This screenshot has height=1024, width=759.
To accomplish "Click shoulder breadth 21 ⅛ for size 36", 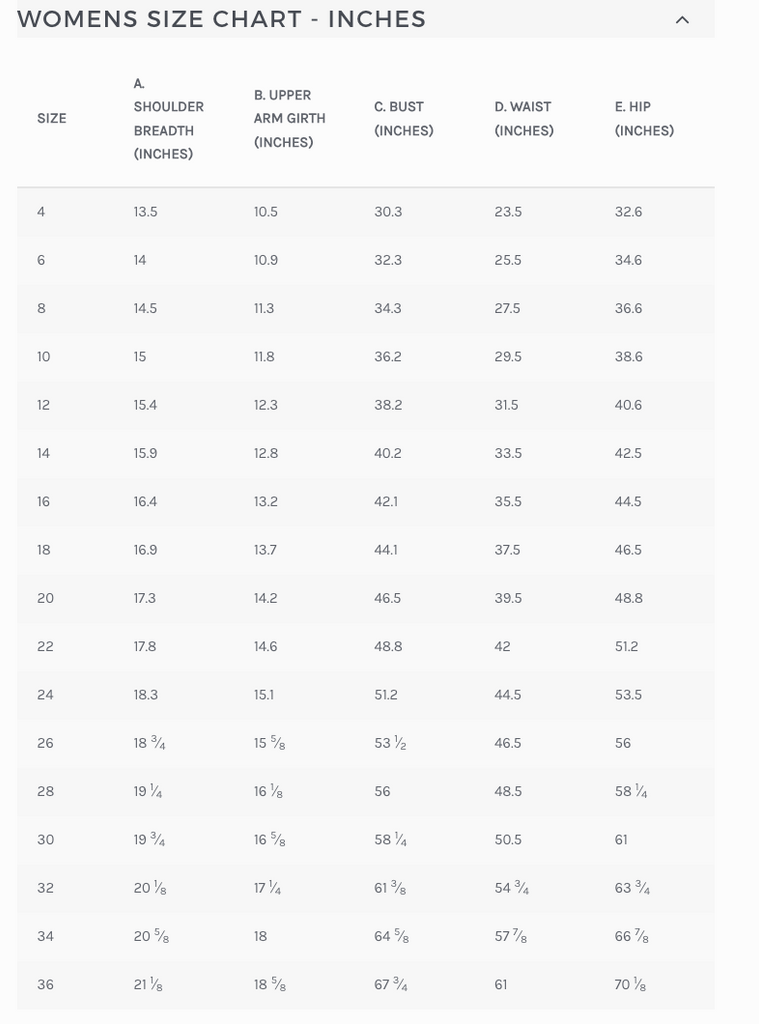I will (148, 985).
